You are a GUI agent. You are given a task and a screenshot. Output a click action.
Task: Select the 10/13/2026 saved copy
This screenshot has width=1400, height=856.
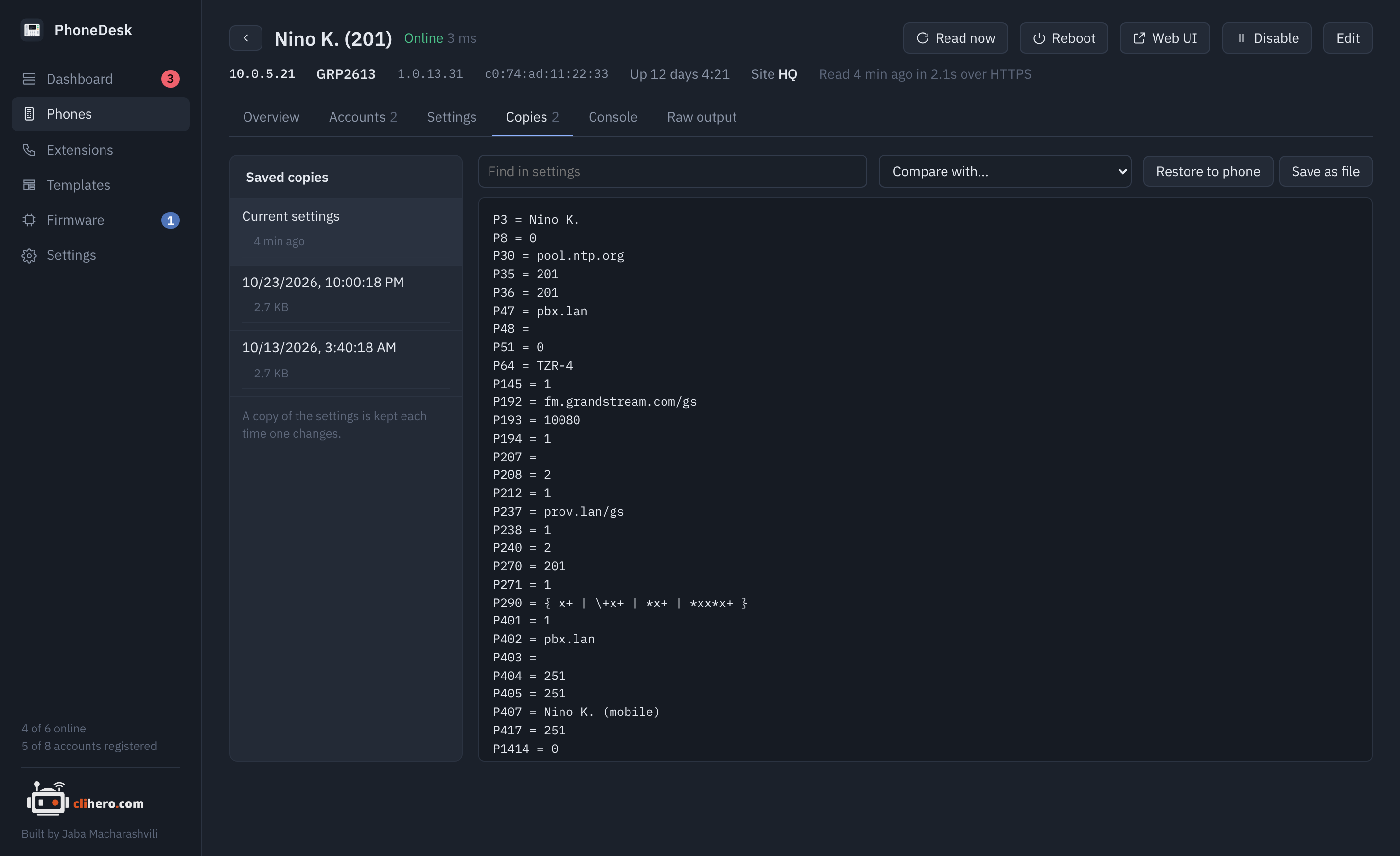pyautogui.click(x=346, y=363)
